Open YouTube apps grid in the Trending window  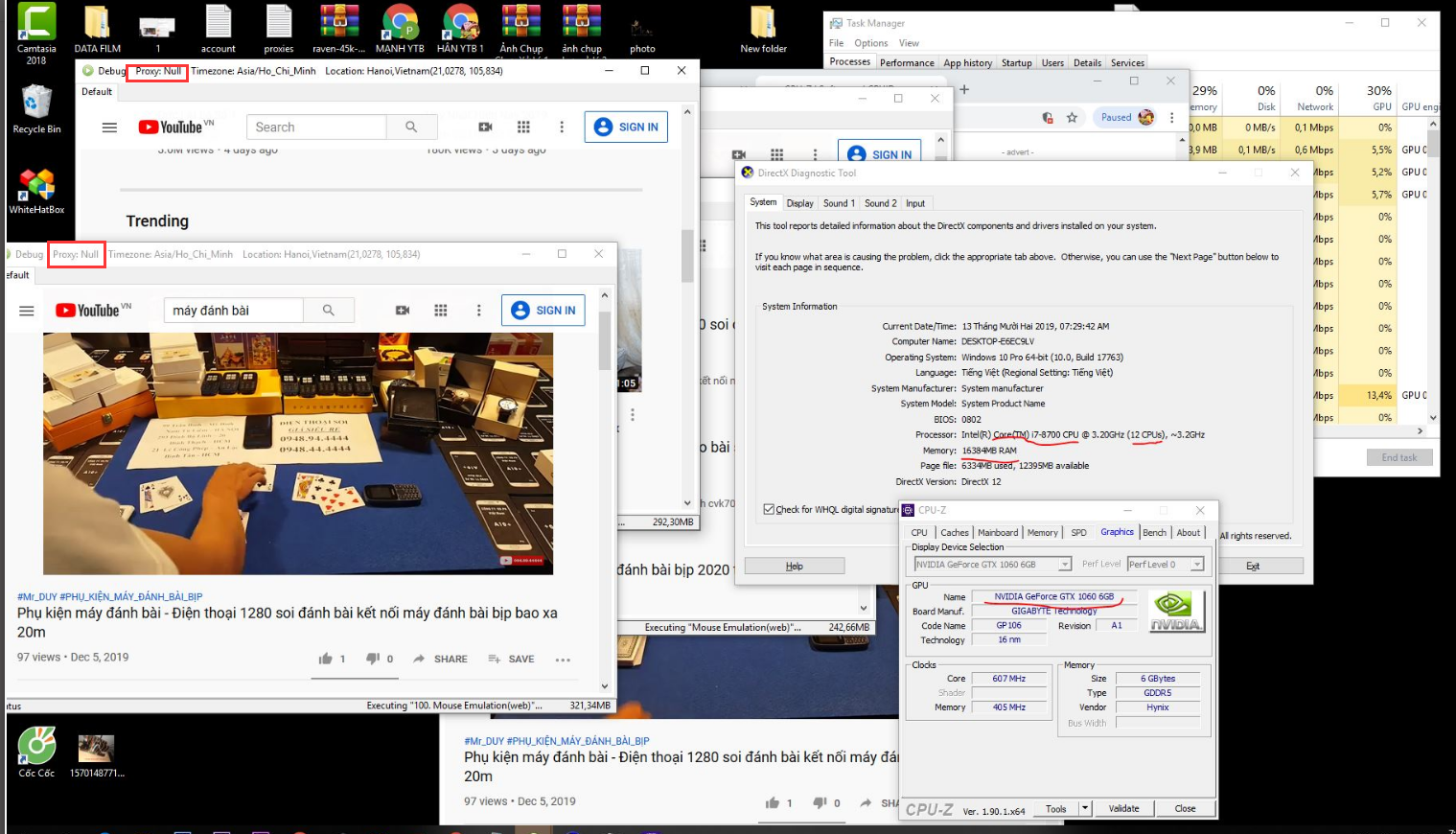pyautogui.click(x=523, y=127)
